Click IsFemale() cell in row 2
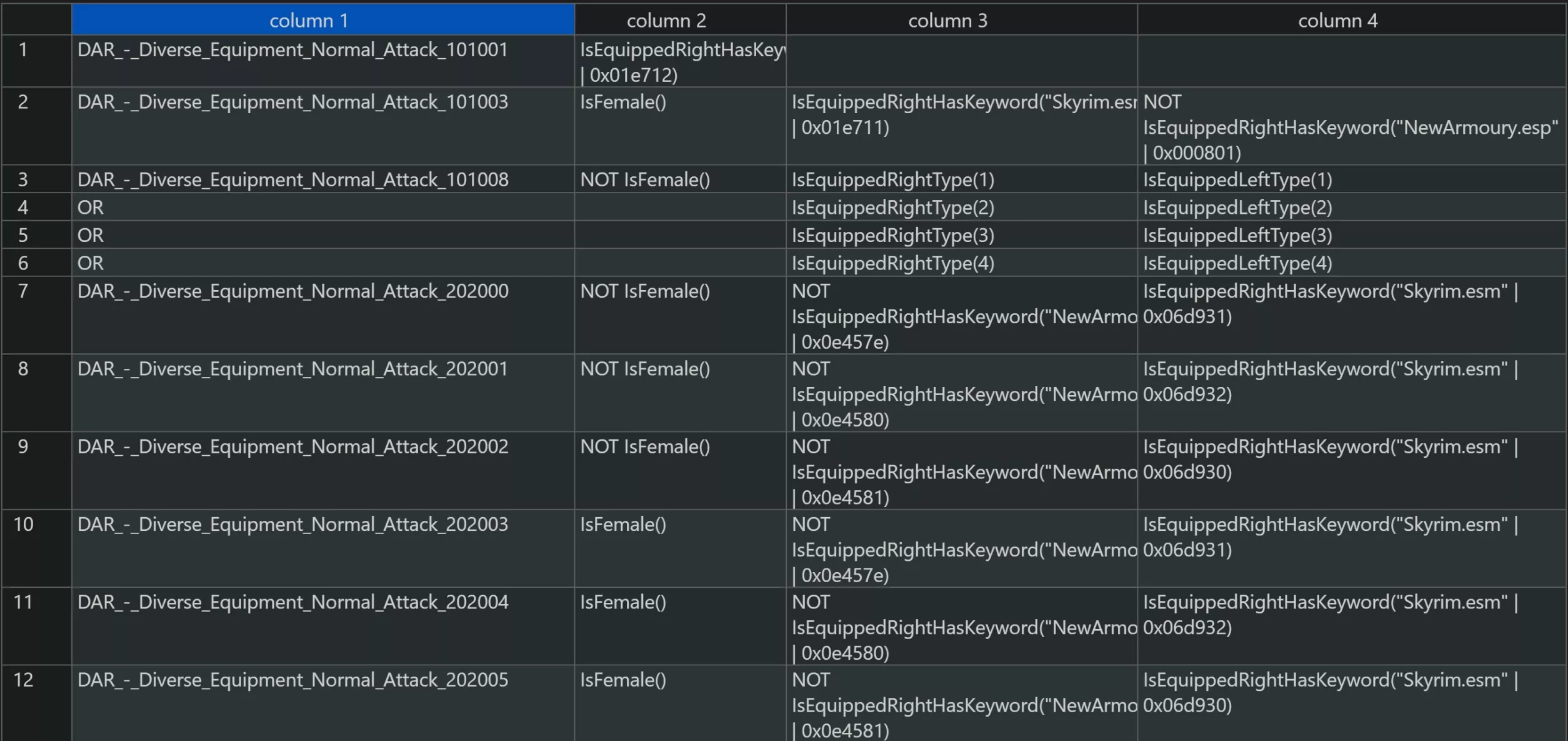This screenshot has height=741, width=1568. (680, 126)
